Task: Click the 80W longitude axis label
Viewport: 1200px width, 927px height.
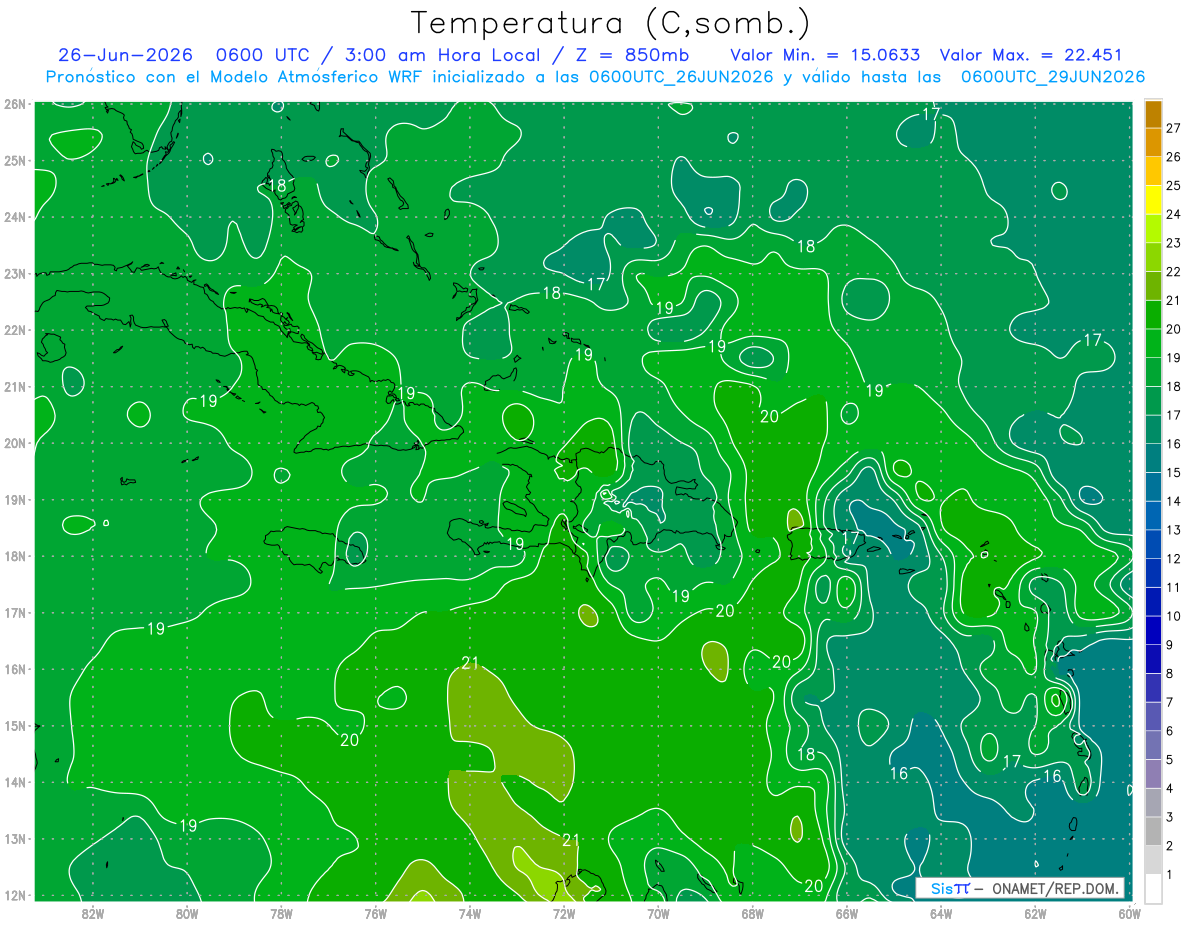Action: (x=187, y=912)
